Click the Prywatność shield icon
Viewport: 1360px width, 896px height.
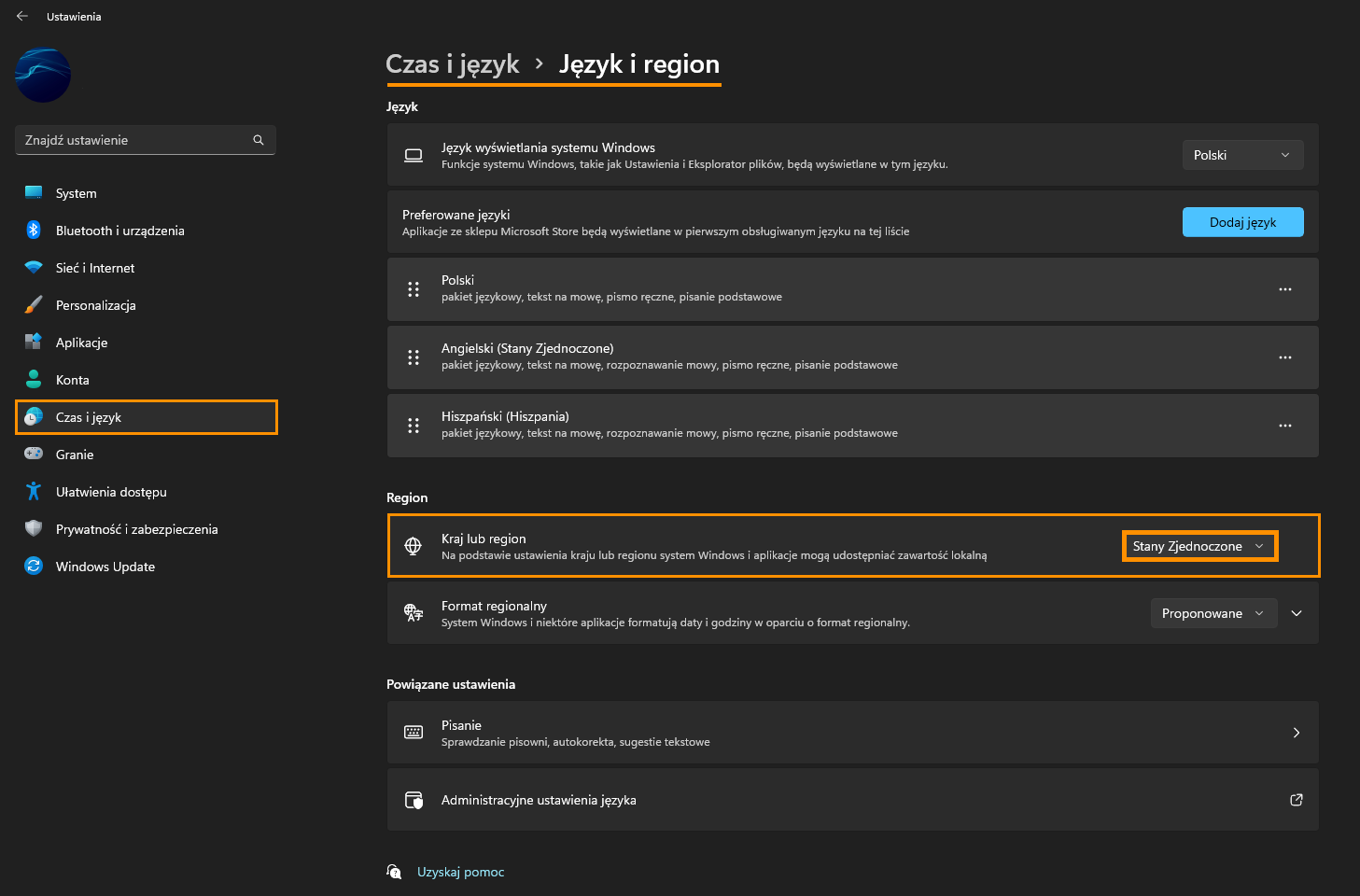pyautogui.click(x=34, y=529)
